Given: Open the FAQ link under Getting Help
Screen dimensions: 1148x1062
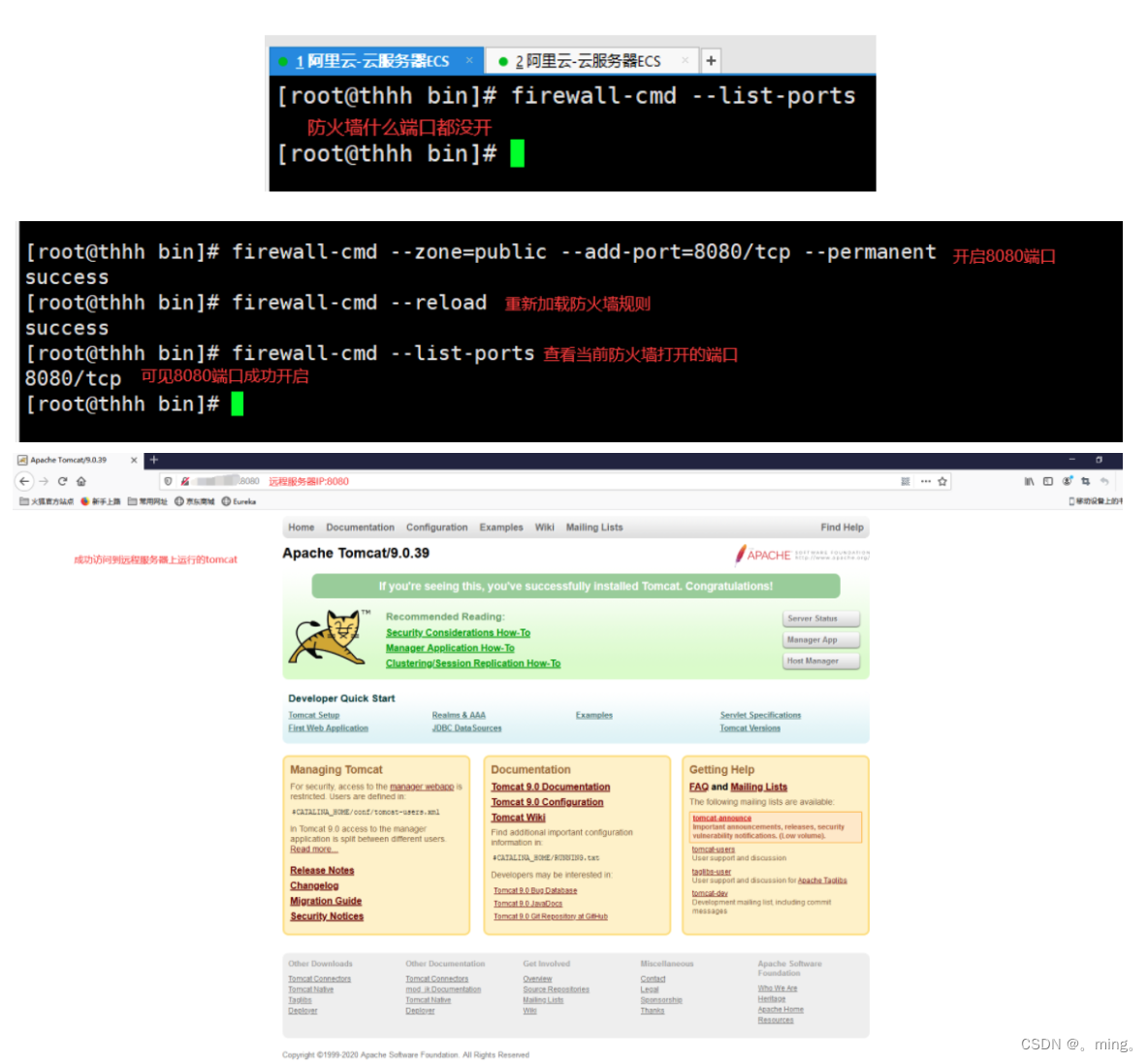Looking at the screenshot, I should click(x=699, y=788).
